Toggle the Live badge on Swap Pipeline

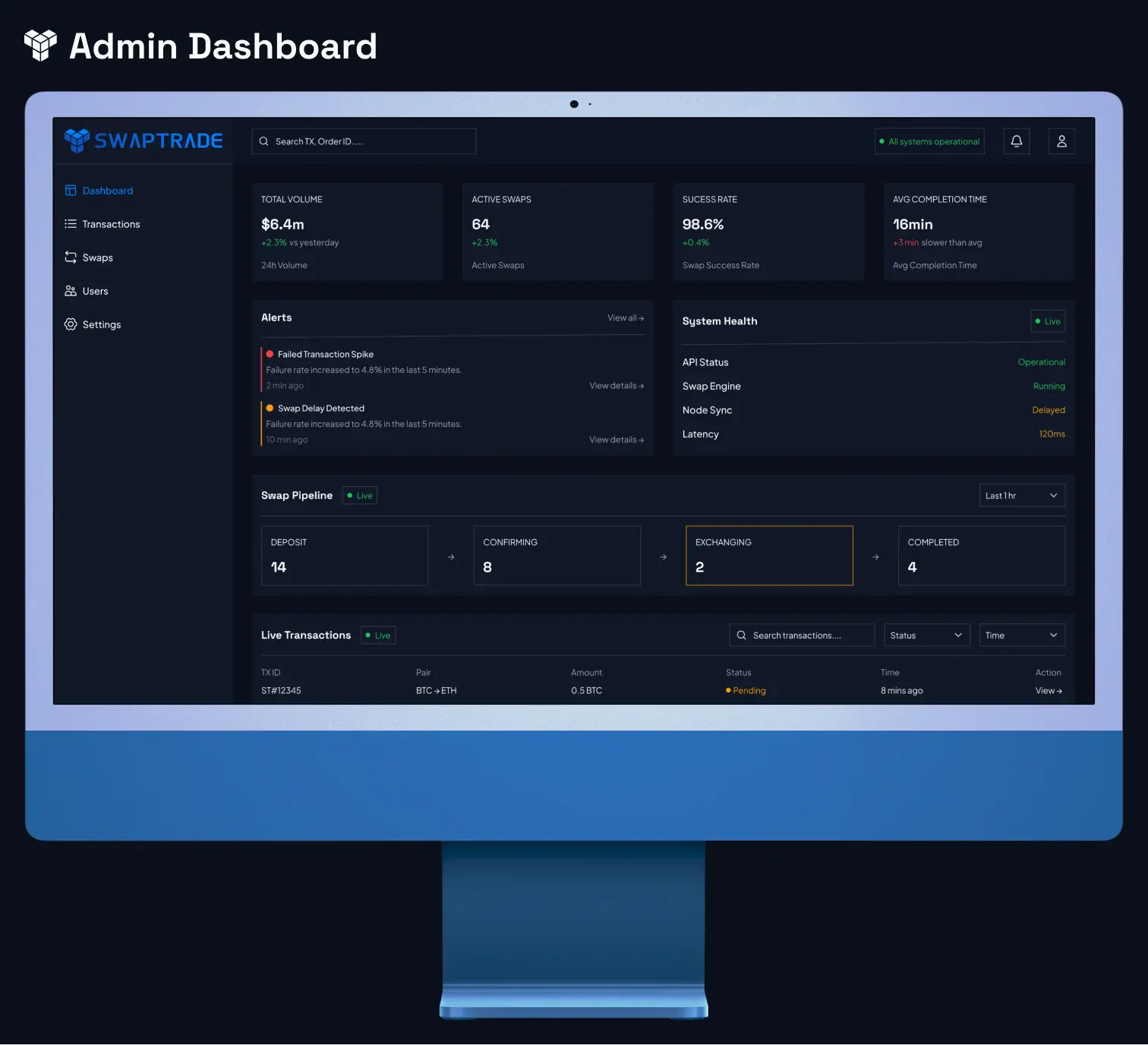[359, 495]
